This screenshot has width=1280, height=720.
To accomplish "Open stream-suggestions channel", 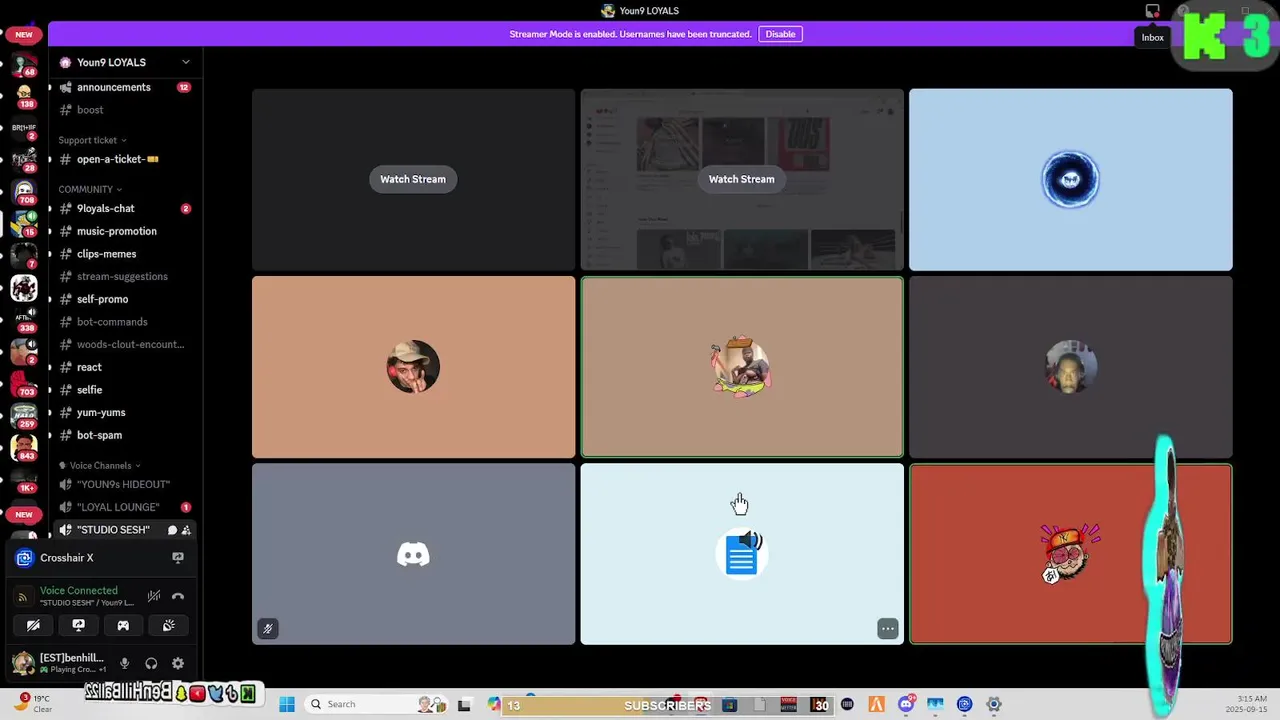I will coord(124,276).
